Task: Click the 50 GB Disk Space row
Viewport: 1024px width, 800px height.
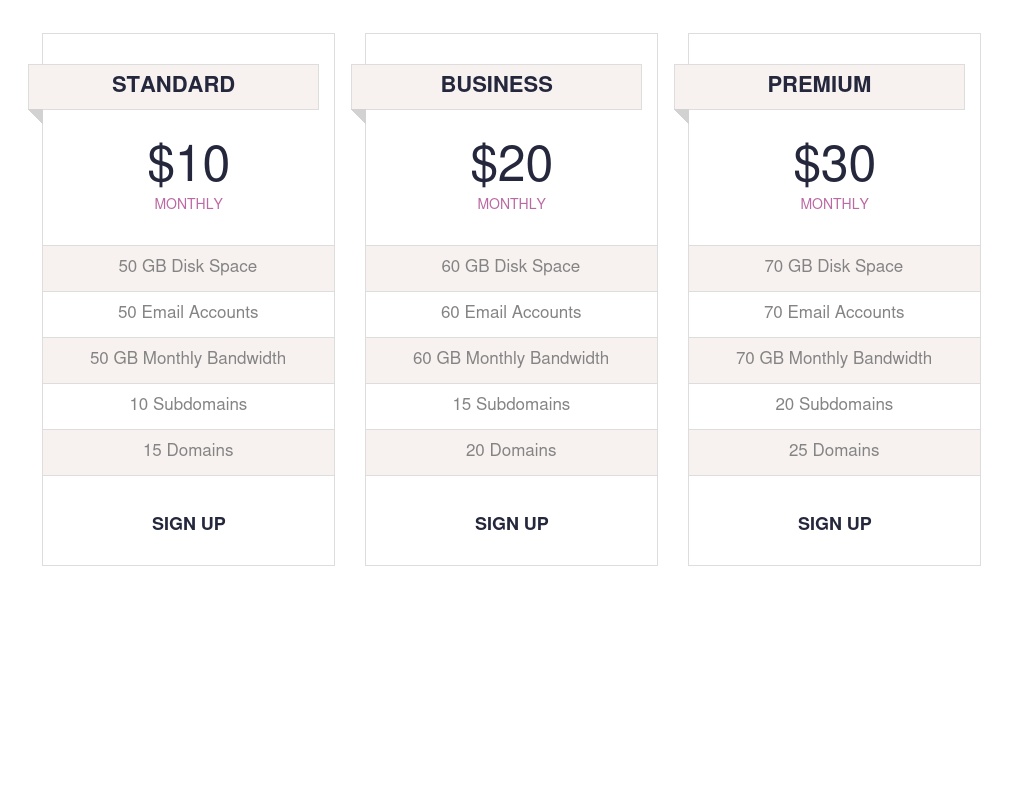Action: click(x=188, y=267)
